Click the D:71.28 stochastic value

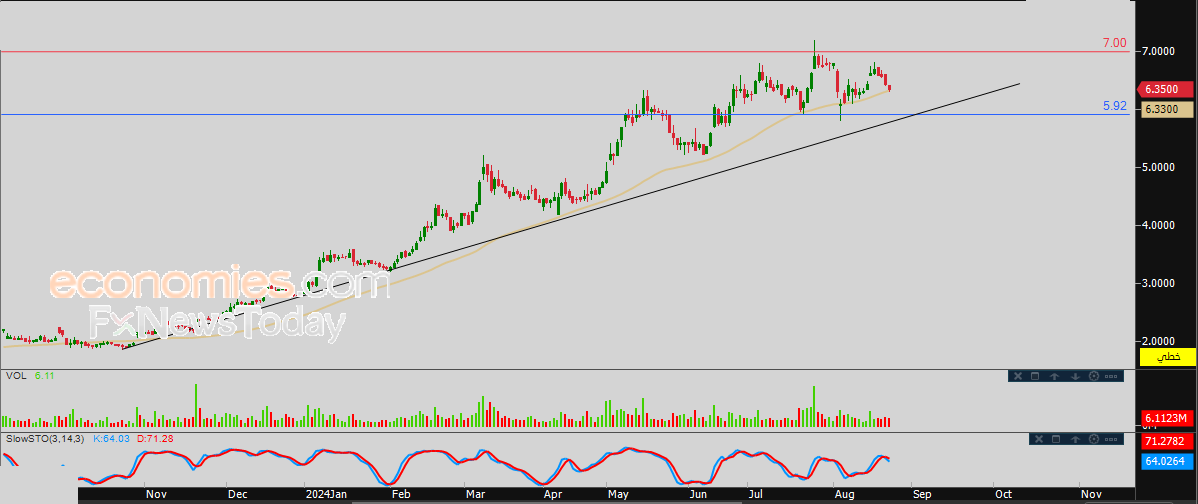(x=155, y=439)
